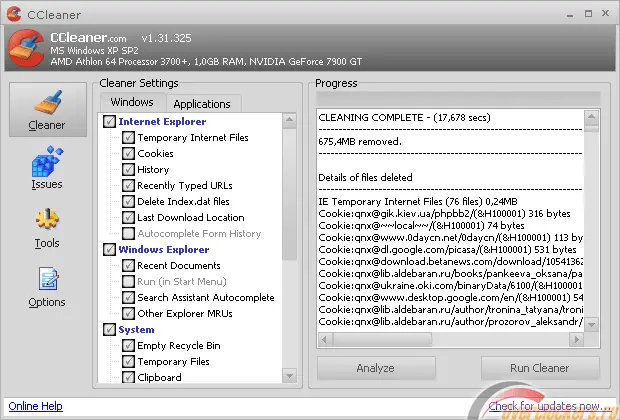Select the desktop.google.com cookie line

(x=450, y=297)
